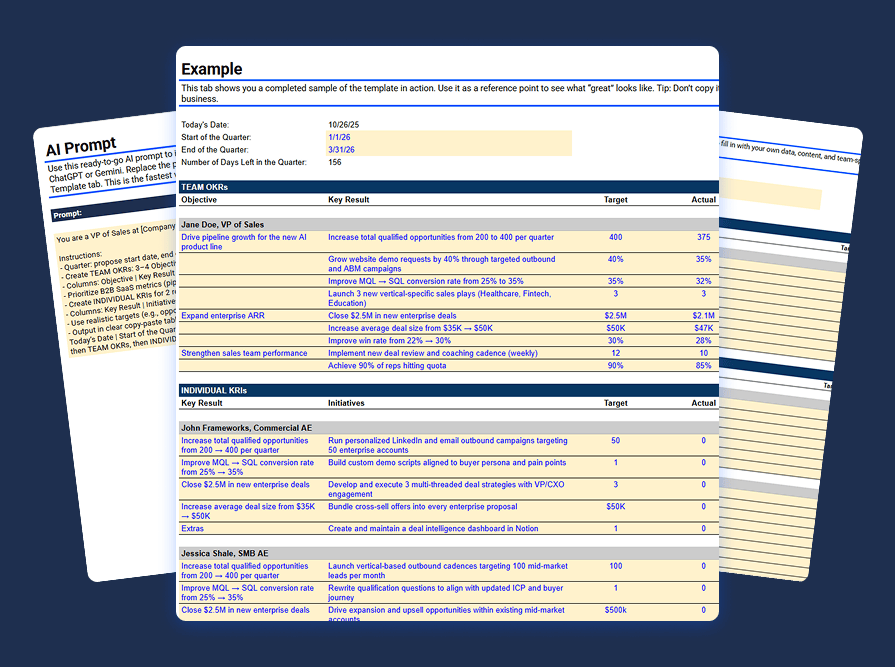
Task: Click the Start of the Quarter cell 1/1/26
Action: (449, 137)
